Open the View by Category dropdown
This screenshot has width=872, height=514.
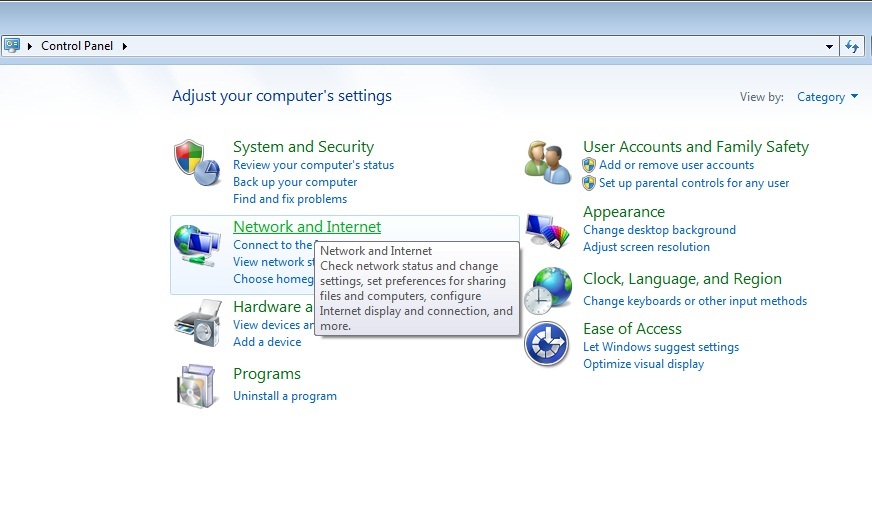pyautogui.click(x=827, y=97)
